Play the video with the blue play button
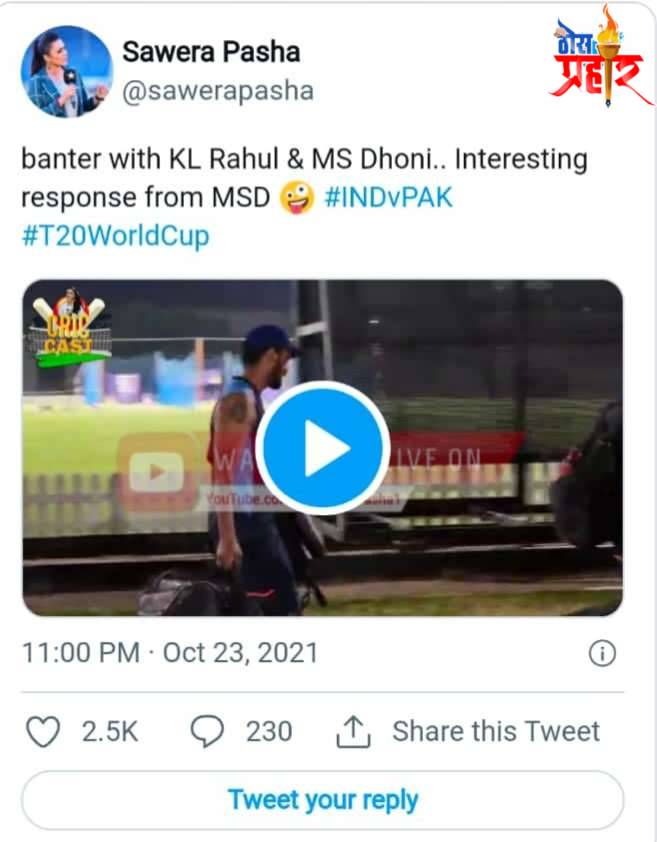Viewport: 657px width, 842px height. [x=322, y=447]
